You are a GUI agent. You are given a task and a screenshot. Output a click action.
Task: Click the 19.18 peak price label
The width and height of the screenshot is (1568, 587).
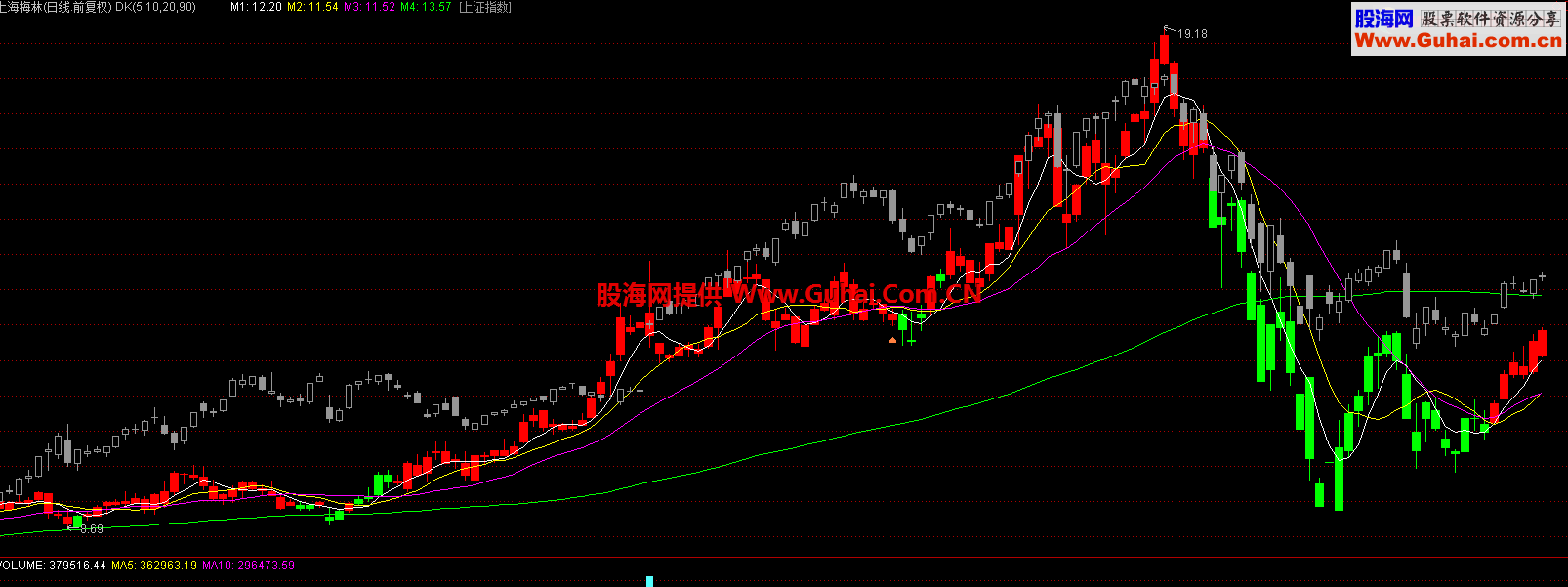pos(1192,34)
